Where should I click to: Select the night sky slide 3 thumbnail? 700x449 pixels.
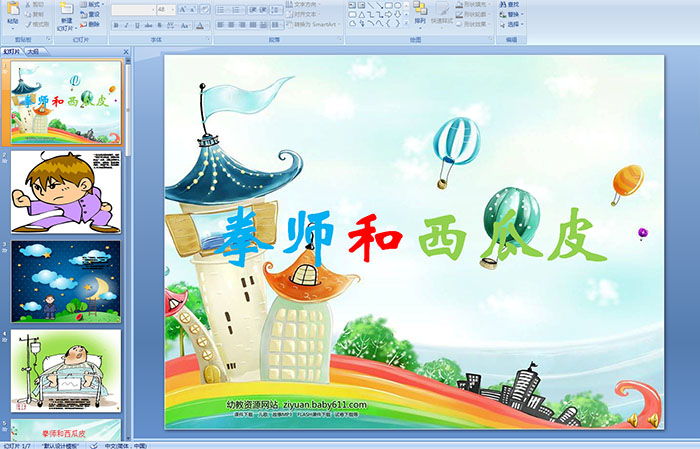(66, 281)
